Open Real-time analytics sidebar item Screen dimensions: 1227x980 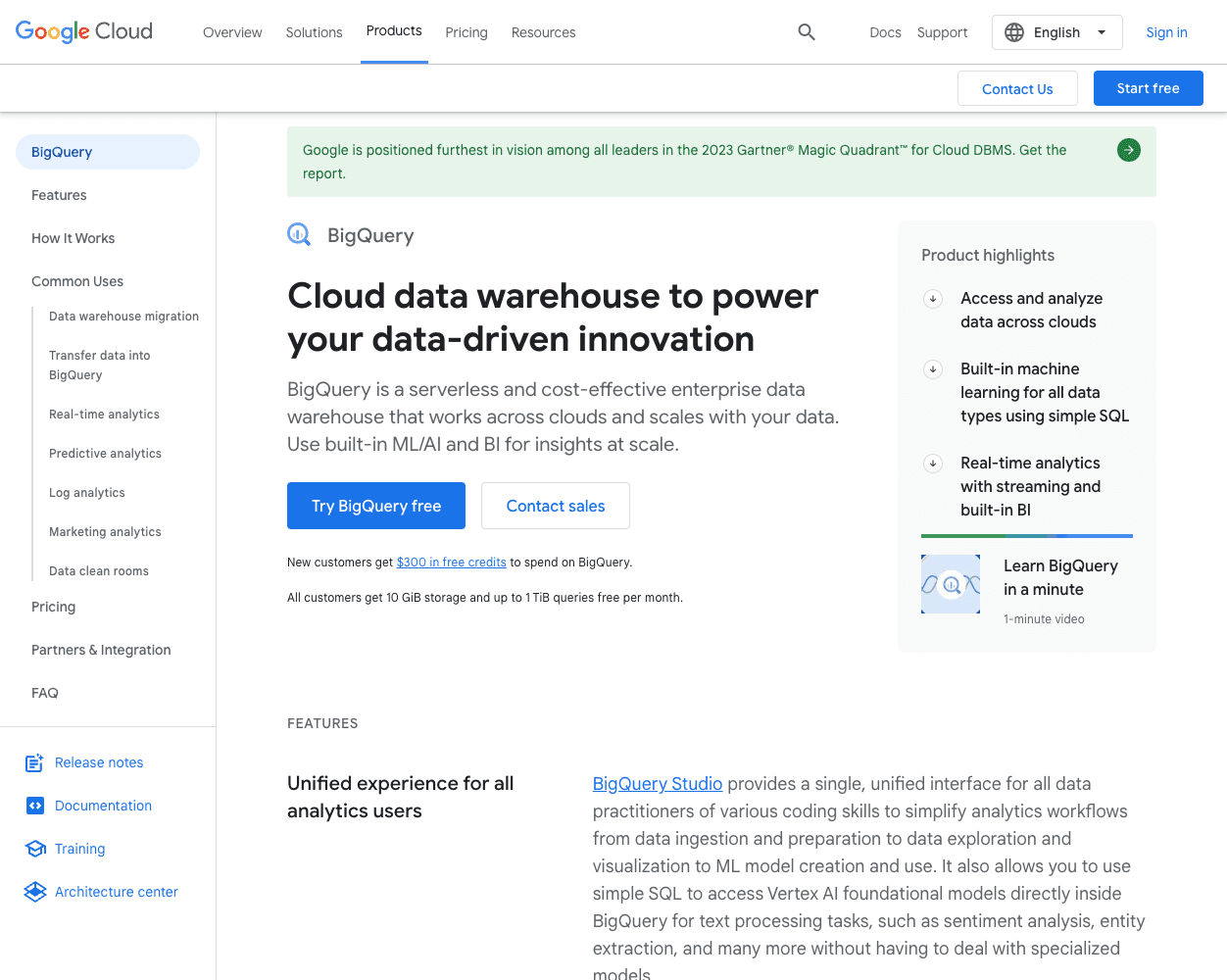104,415
